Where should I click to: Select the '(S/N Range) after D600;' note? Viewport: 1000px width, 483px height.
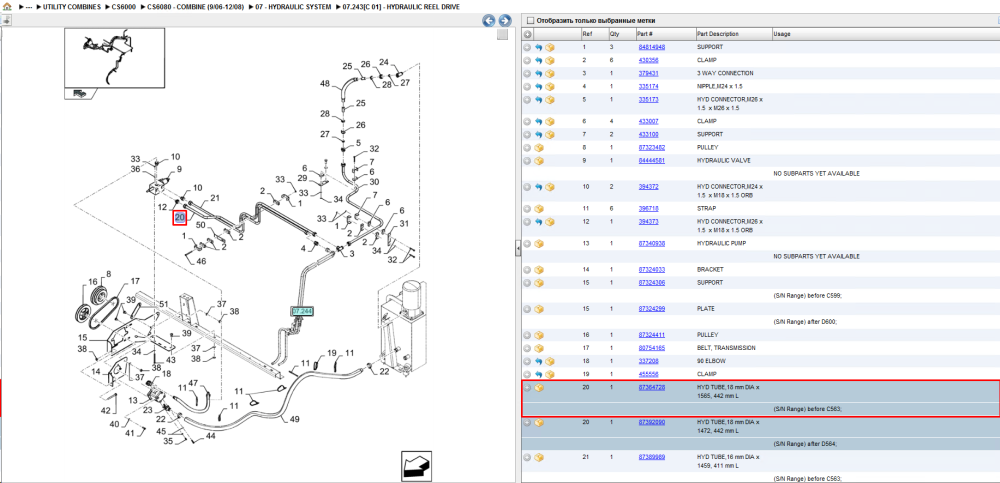[805, 322]
